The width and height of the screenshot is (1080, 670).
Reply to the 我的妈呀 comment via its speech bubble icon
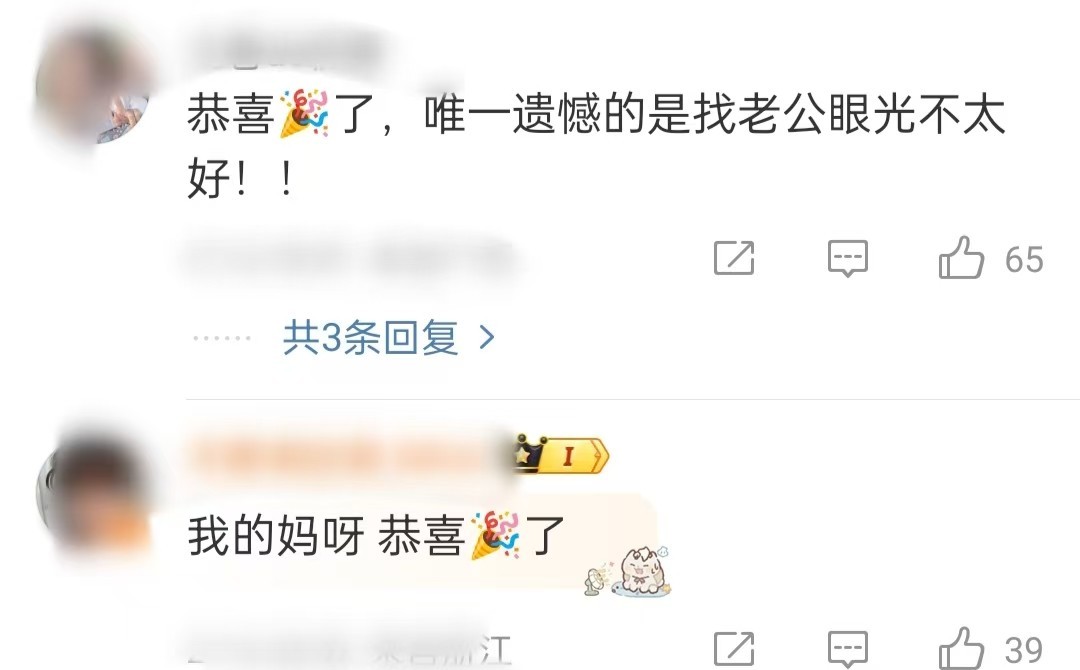coord(847,649)
